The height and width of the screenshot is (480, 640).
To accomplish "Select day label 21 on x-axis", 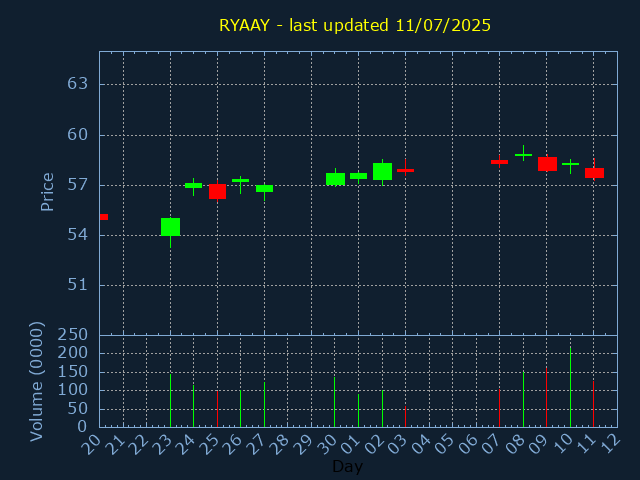I will pos(114,444).
